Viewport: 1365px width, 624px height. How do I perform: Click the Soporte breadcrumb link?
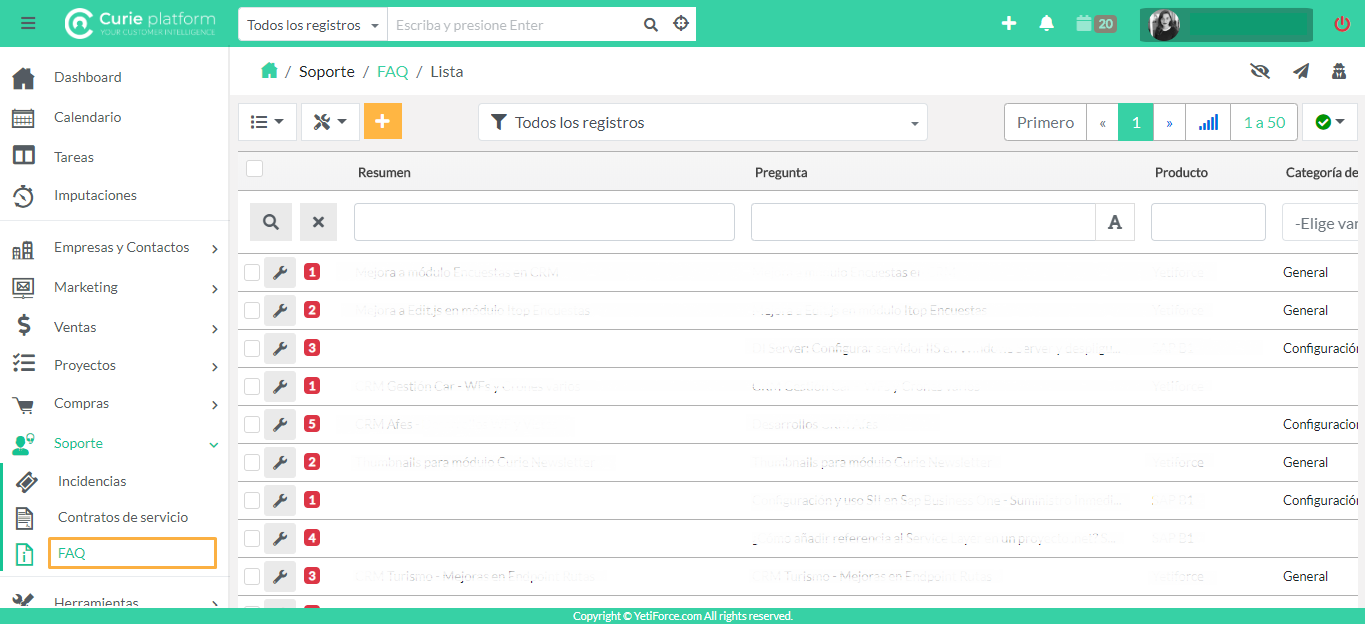[x=326, y=71]
